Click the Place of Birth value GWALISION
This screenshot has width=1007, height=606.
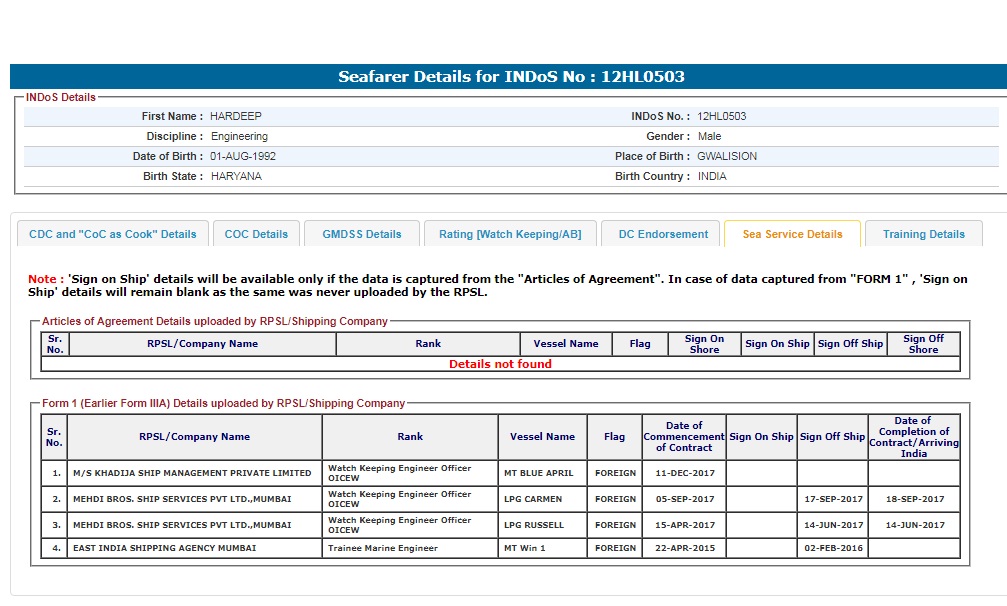click(727, 156)
